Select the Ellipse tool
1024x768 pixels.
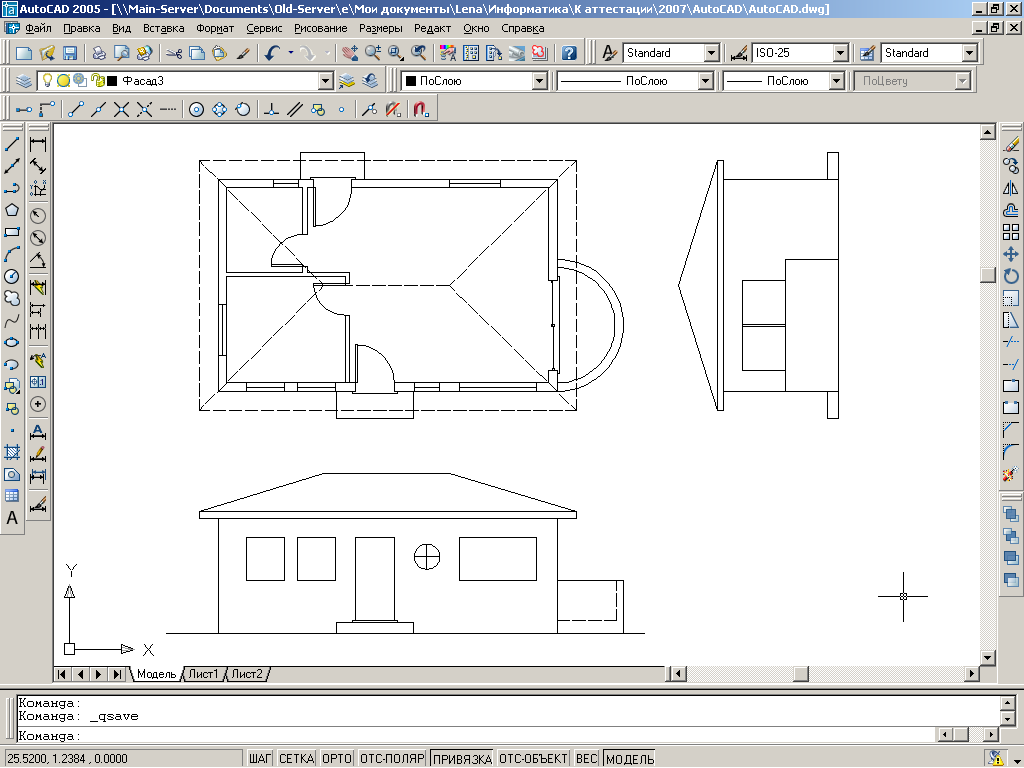coord(12,342)
